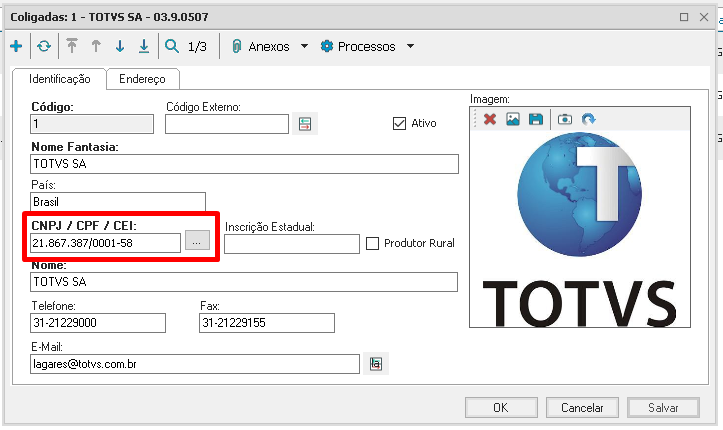Image resolution: width=723 pixels, height=430 pixels.
Task: Click País field with Brasil
Action: pos(118,202)
